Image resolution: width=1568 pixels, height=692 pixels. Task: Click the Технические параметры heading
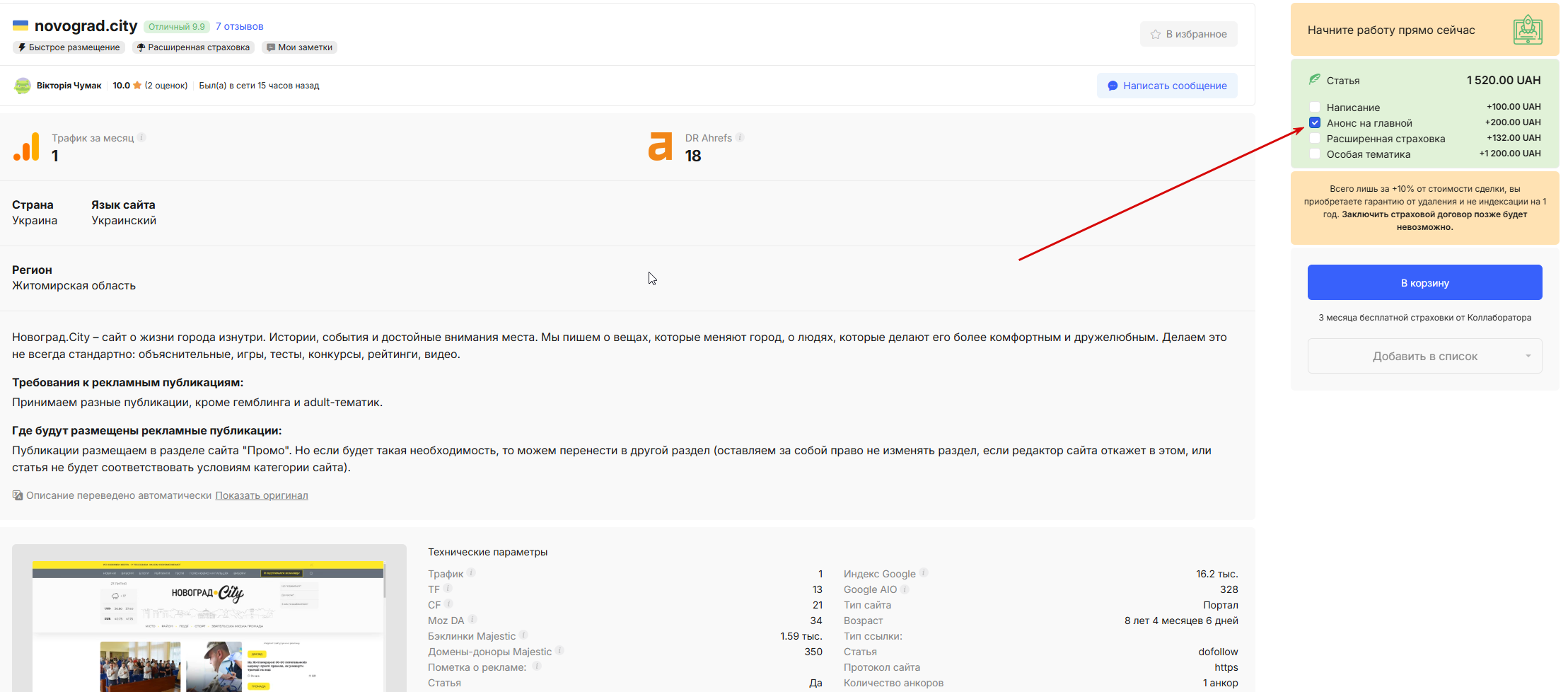point(487,552)
